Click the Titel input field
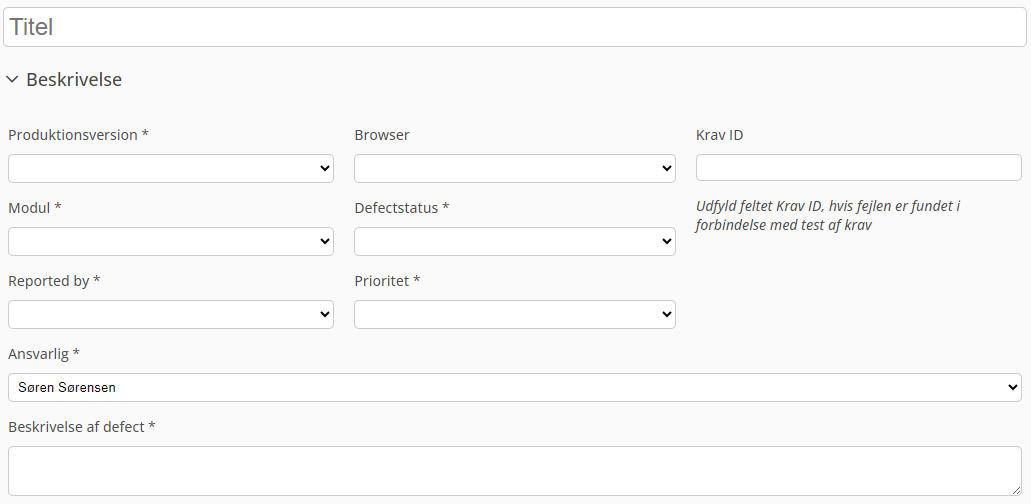This screenshot has width=1031, height=504. pos(515,27)
